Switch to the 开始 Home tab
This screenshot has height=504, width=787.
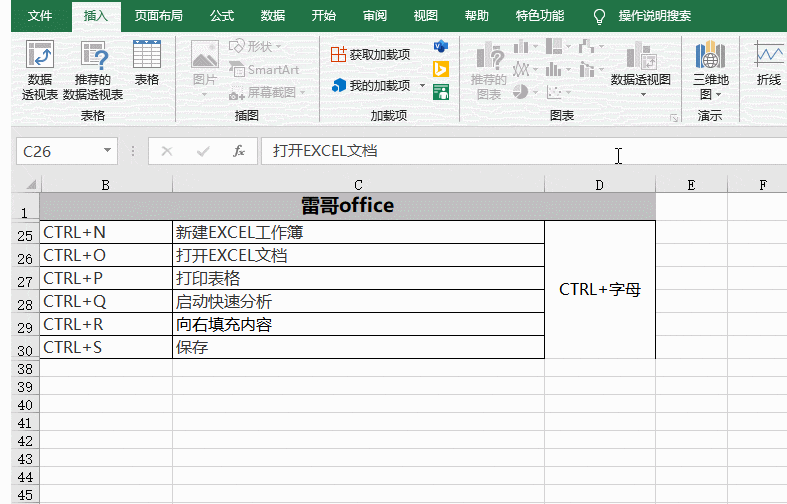click(x=324, y=16)
